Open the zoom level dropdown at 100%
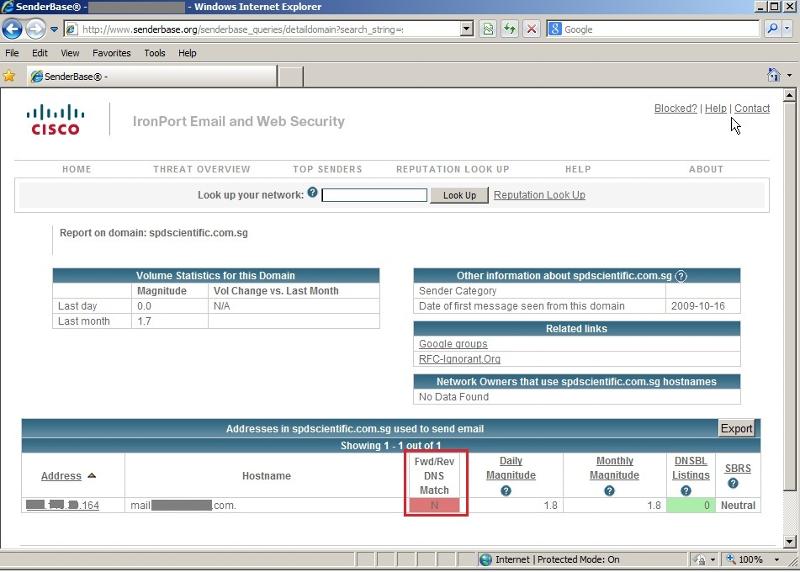 click(x=786, y=560)
